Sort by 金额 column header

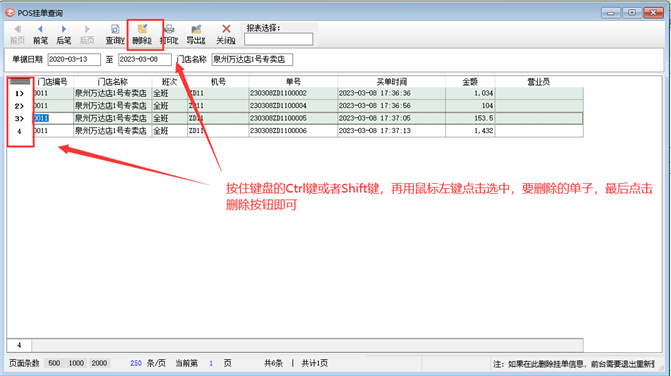(x=470, y=82)
